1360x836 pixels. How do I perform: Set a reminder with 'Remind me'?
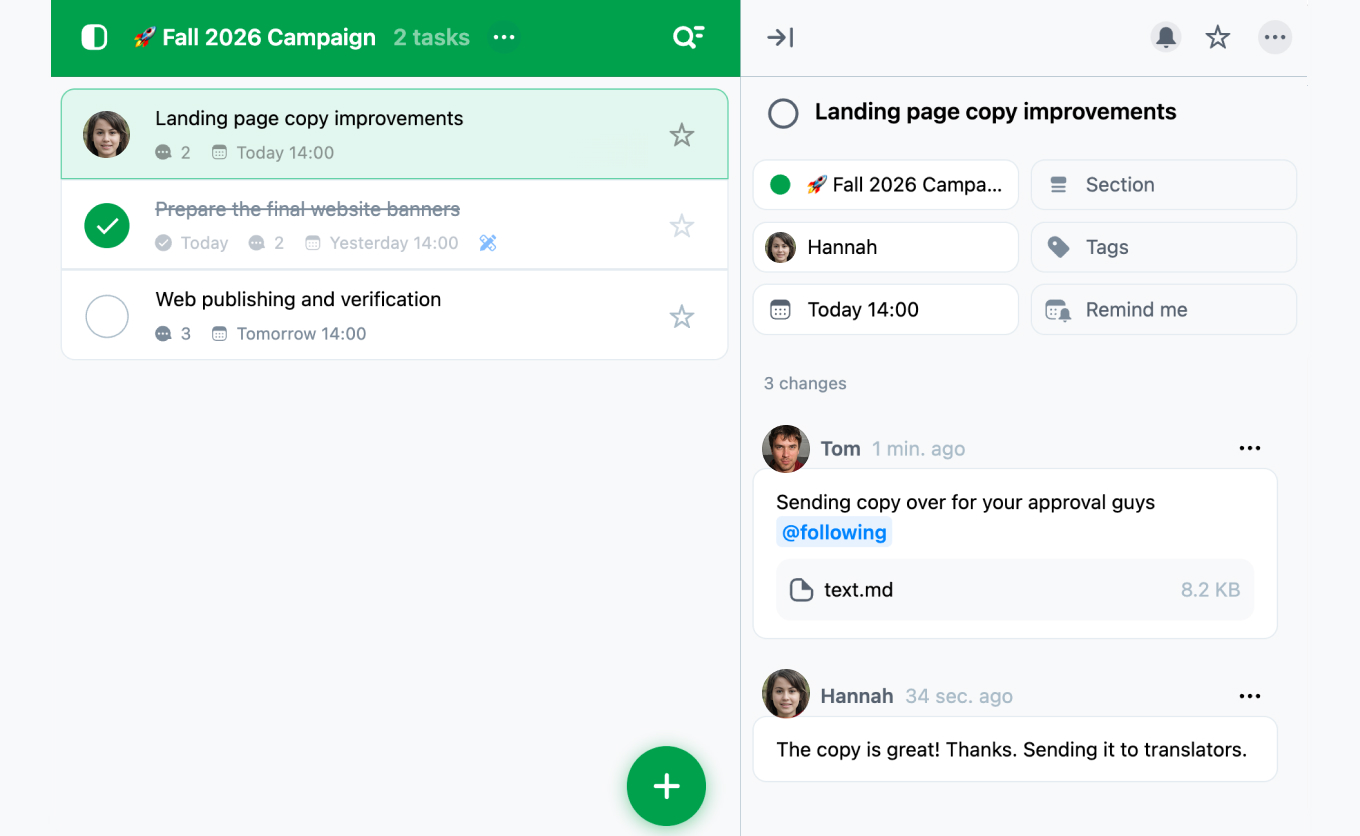(1164, 310)
